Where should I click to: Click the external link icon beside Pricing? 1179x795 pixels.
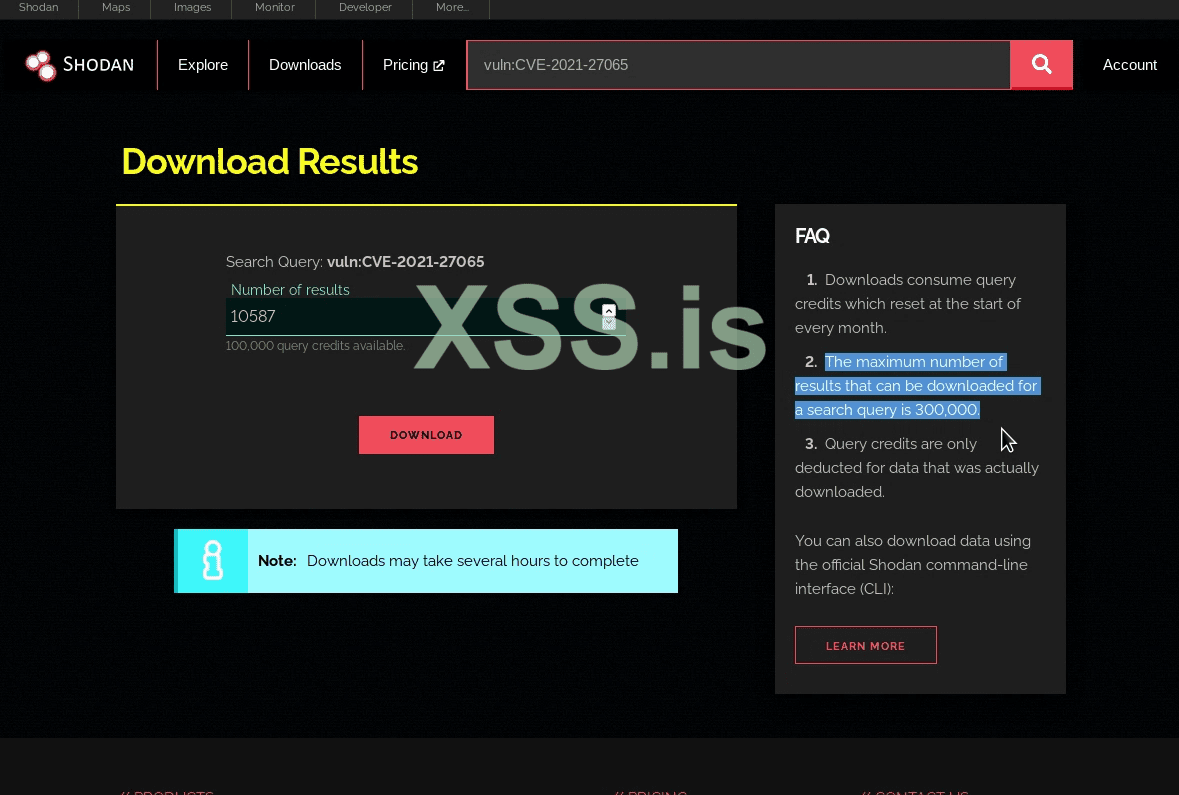coord(439,65)
